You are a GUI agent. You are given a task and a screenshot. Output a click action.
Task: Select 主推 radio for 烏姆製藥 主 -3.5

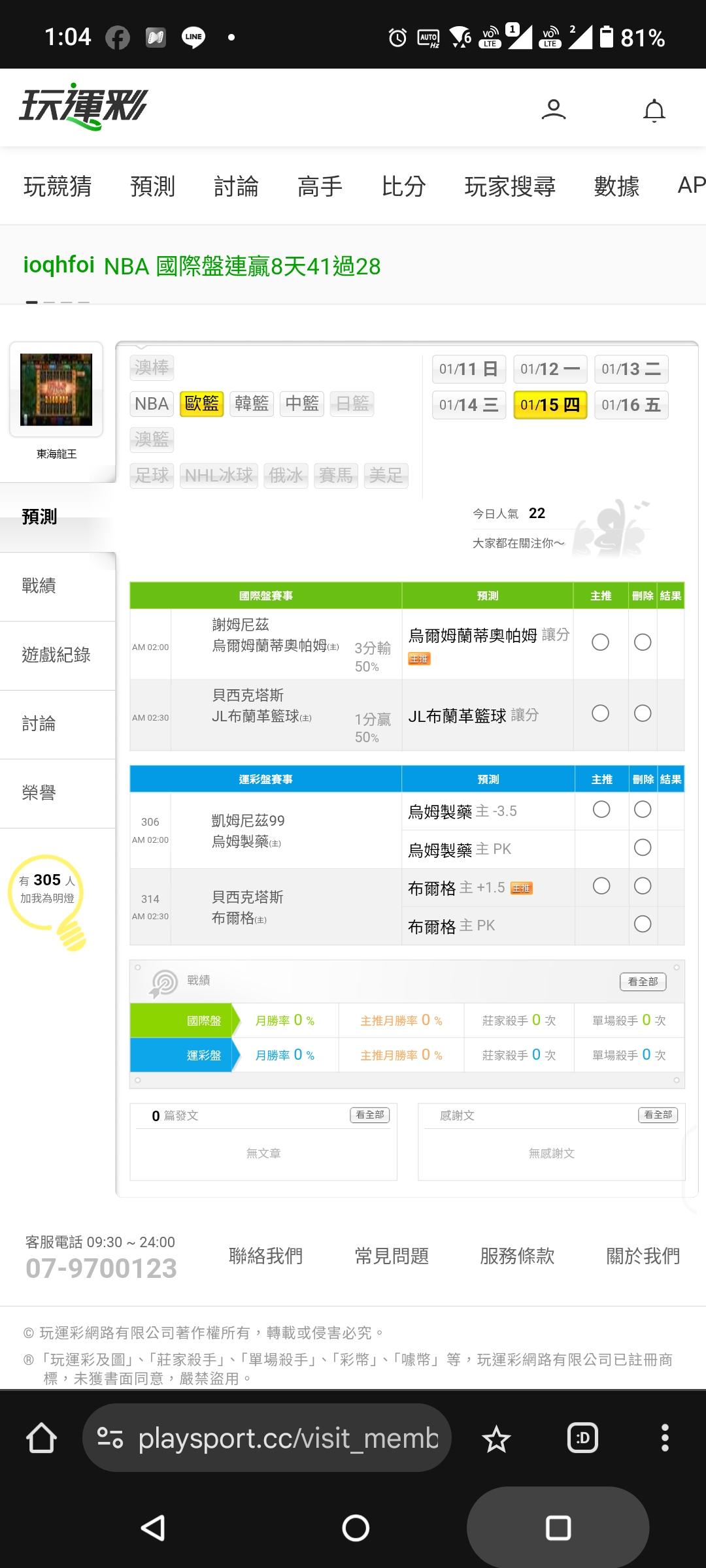click(601, 809)
